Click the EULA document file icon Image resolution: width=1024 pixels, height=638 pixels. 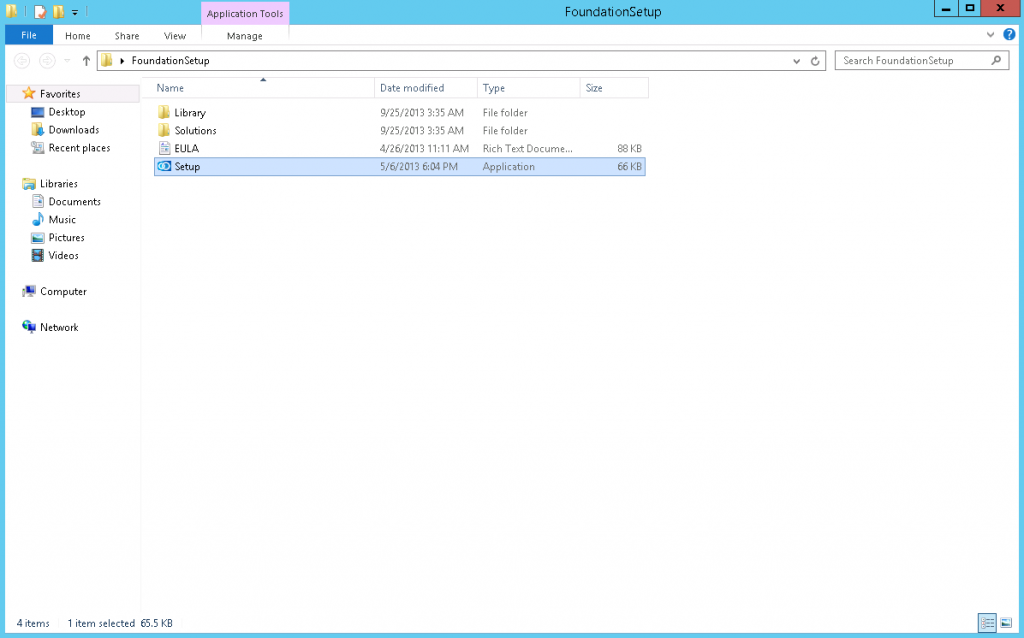(x=164, y=149)
